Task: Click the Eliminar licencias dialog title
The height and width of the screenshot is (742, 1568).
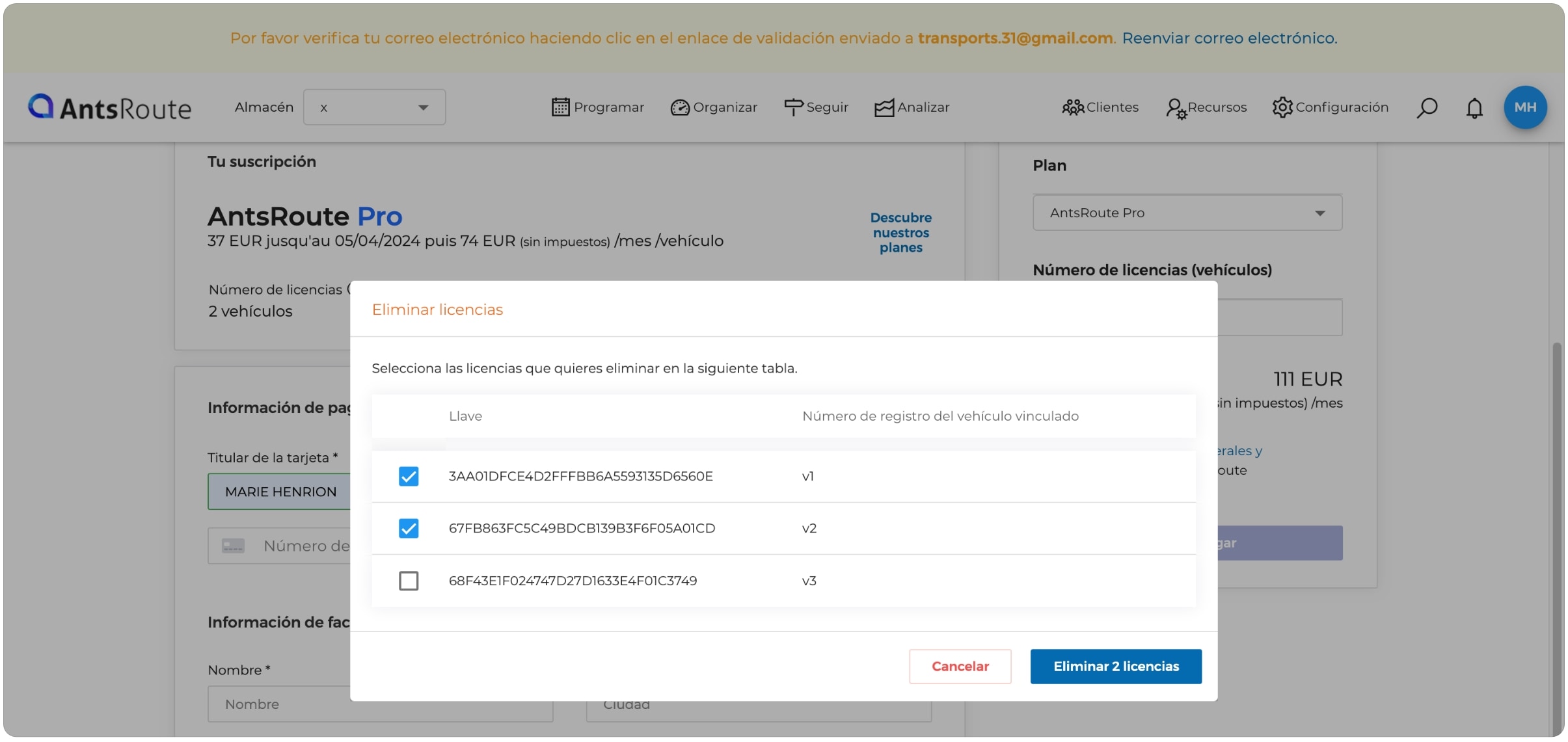Action: coord(437,310)
